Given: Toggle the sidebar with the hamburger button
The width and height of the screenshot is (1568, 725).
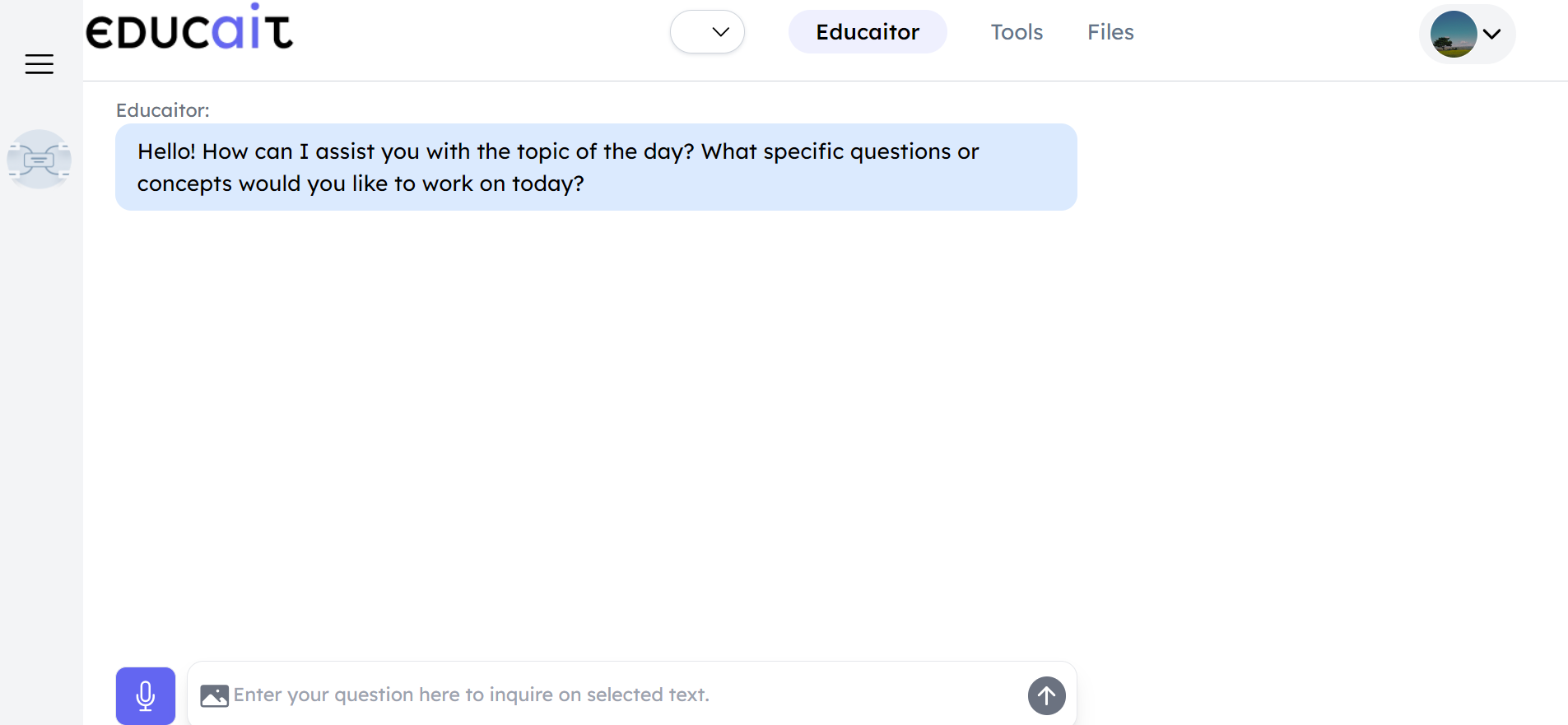Looking at the screenshot, I should coord(40,63).
